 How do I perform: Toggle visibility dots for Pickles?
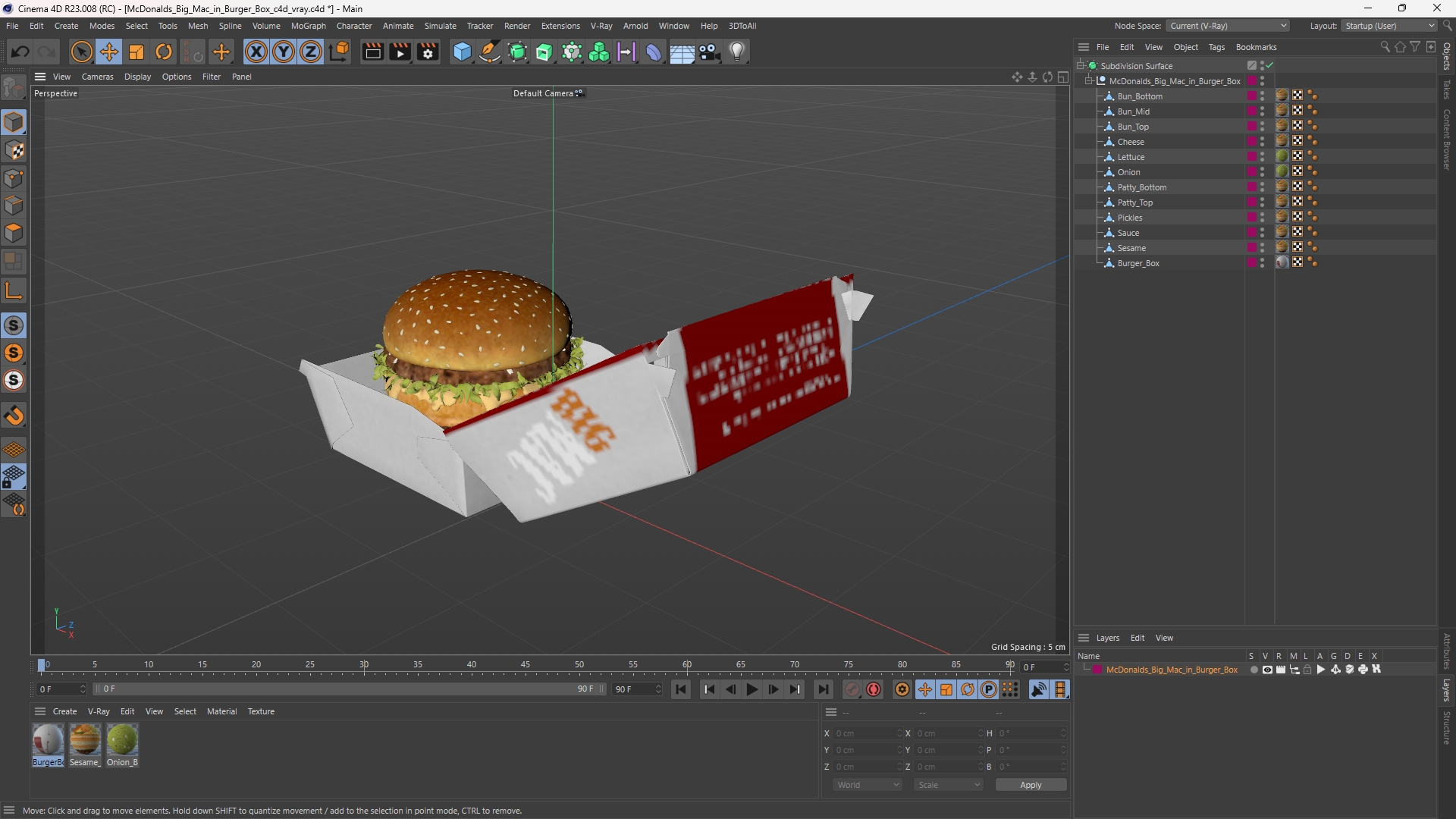1263,218
